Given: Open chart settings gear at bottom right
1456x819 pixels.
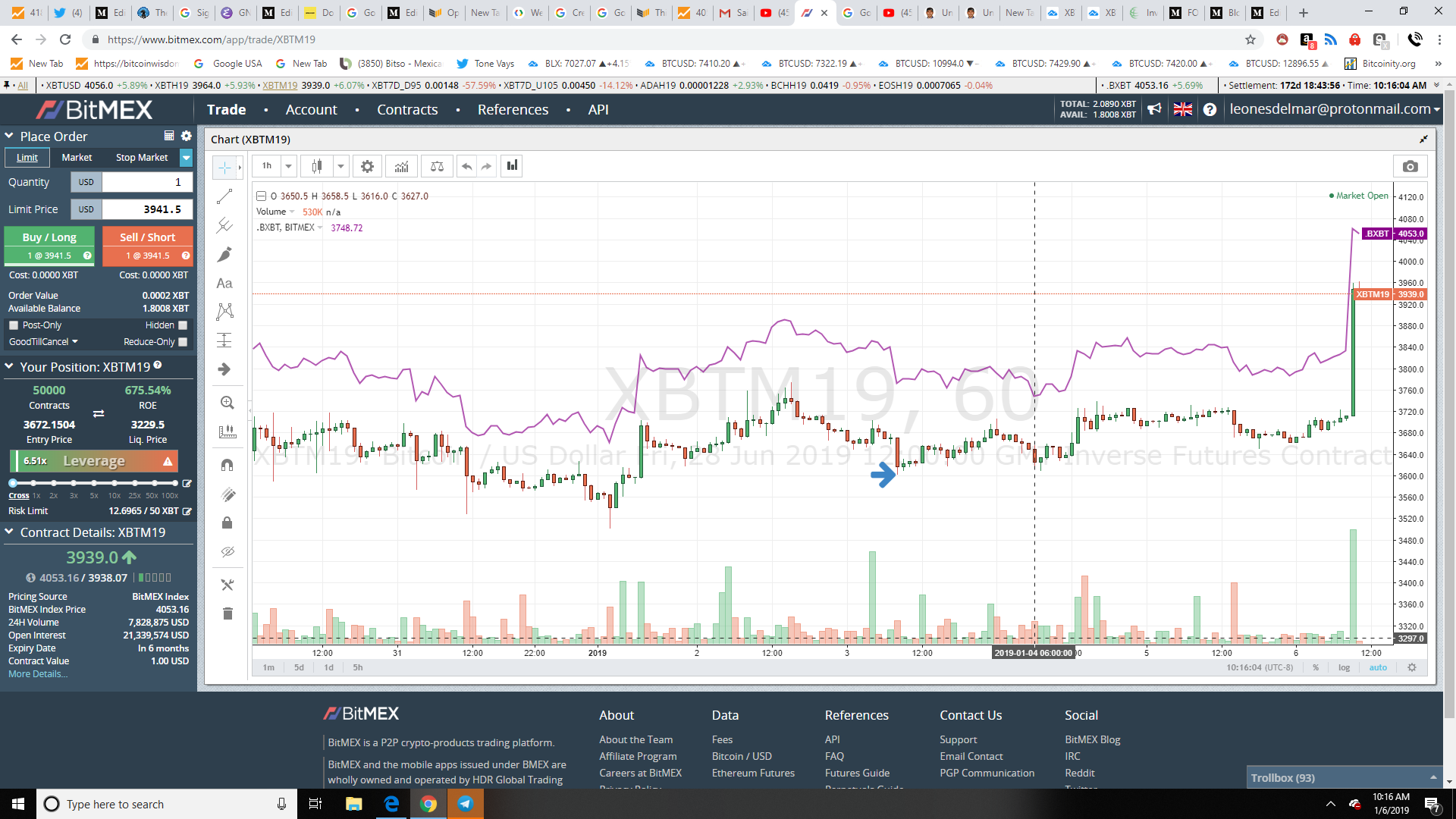Looking at the screenshot, I should pyautogui.click(x=1411, y=667).
